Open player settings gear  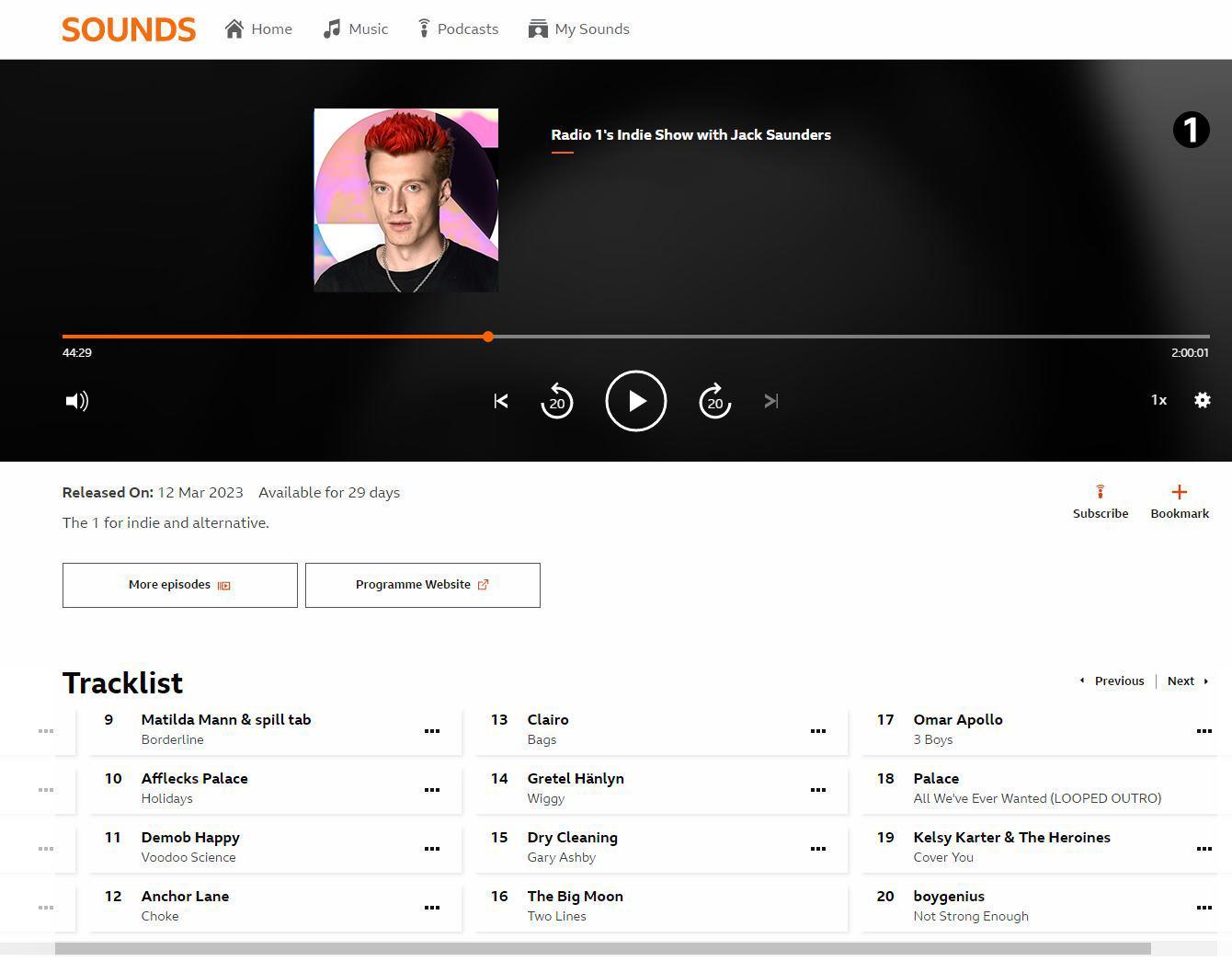click(1202, 400)
